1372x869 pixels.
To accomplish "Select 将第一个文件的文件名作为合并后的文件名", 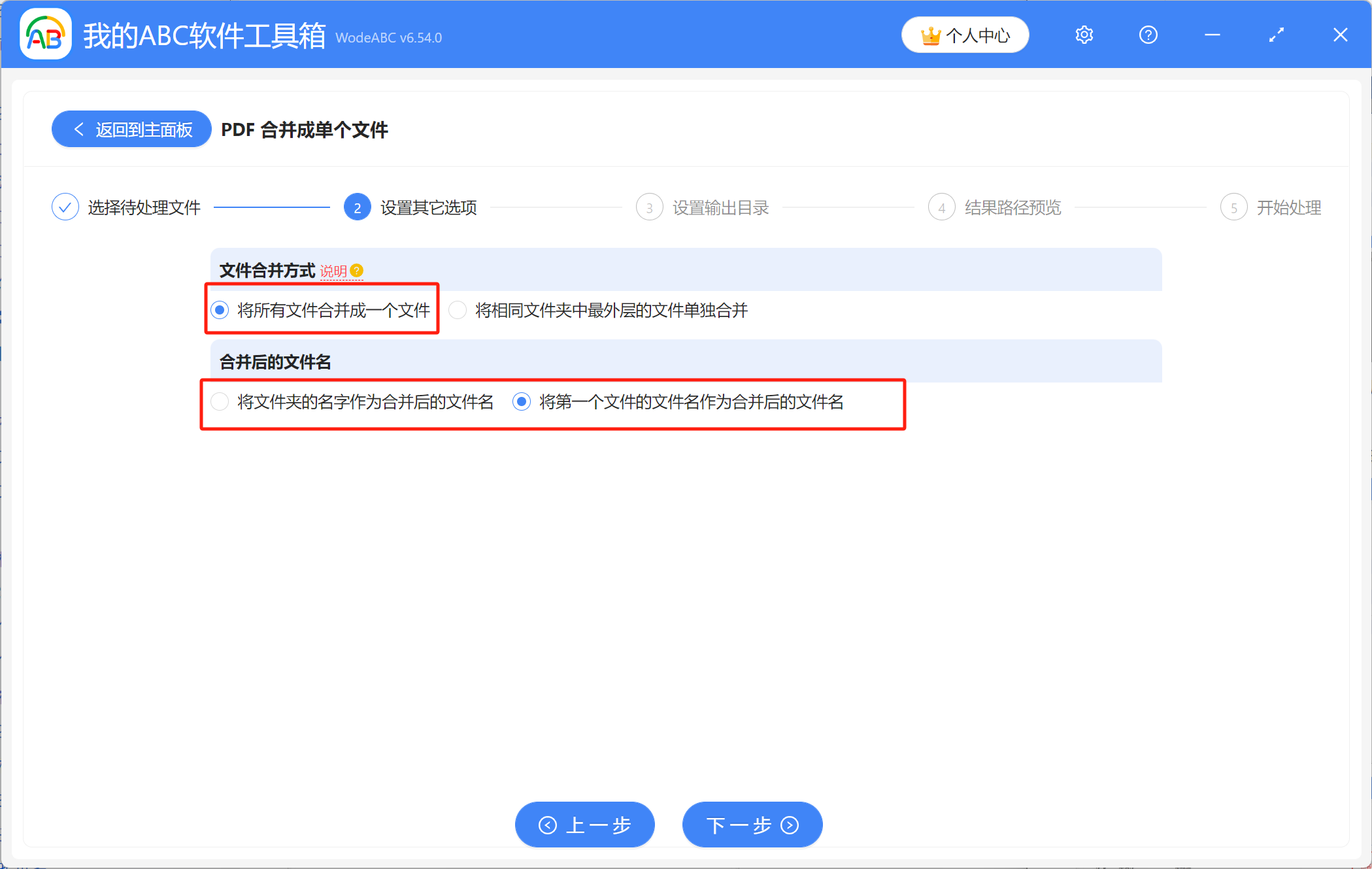I will (521, 402).
